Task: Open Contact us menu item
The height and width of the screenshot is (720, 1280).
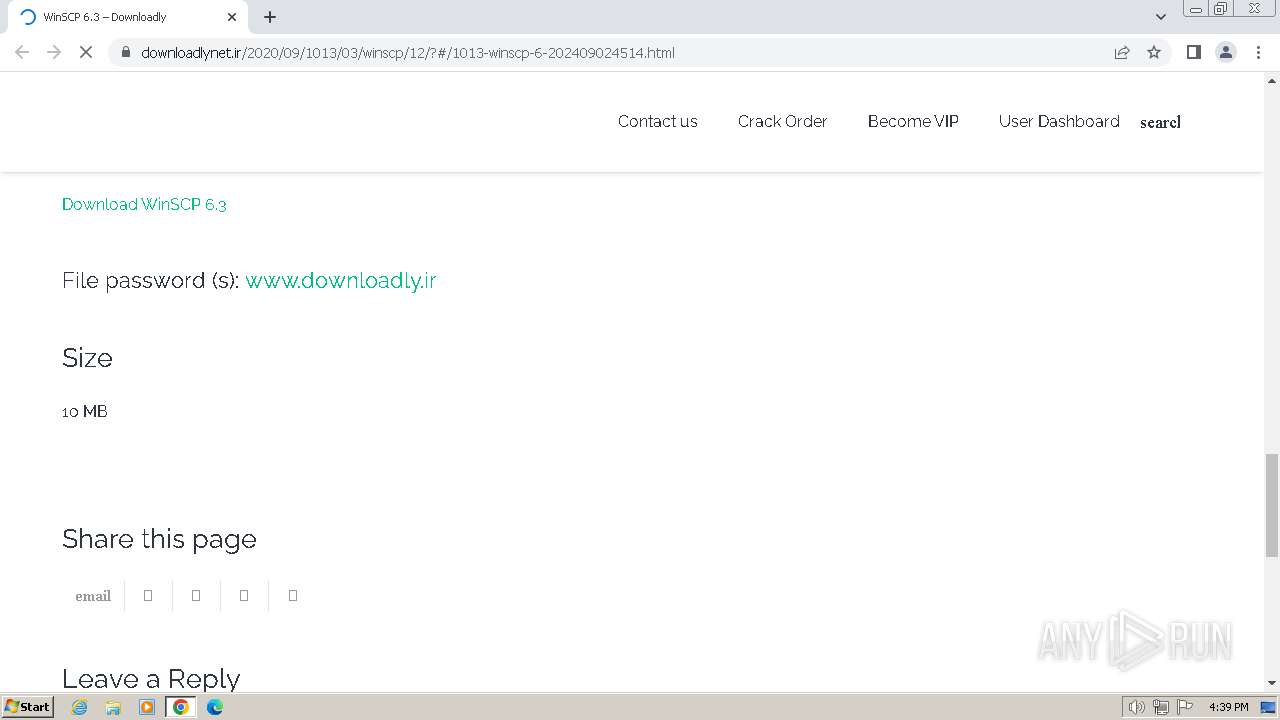Action: click(657, 121)
